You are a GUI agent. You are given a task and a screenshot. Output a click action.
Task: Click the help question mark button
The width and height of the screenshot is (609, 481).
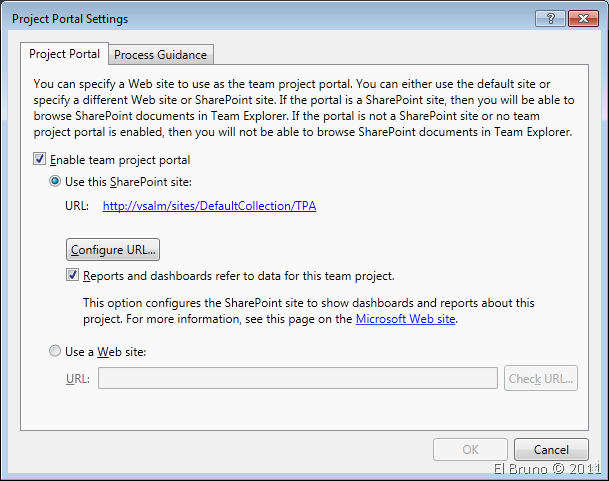(x=550, y=18)
